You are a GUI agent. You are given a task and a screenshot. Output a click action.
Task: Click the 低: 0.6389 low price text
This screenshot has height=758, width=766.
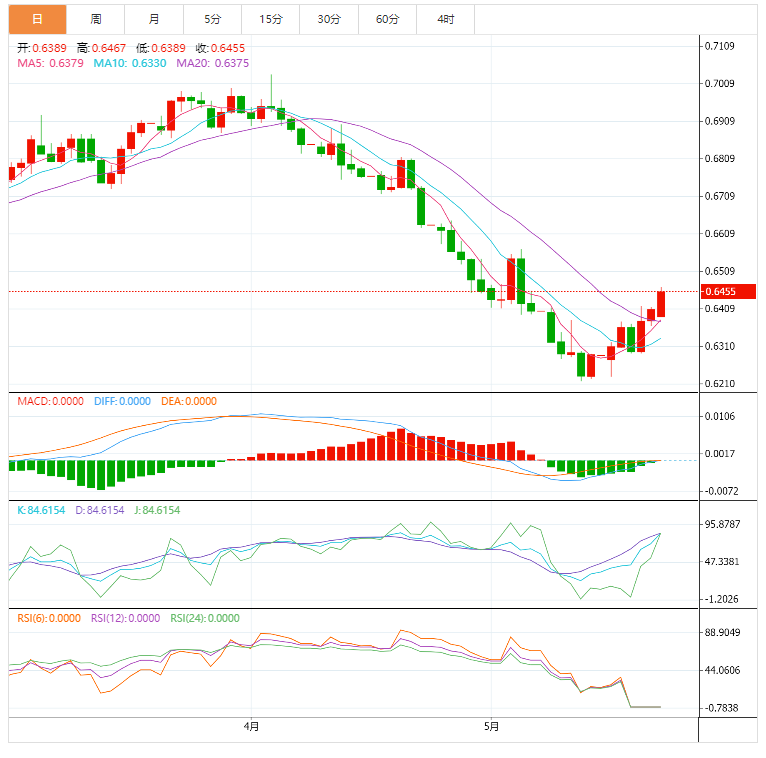click(x=161, y=48)
